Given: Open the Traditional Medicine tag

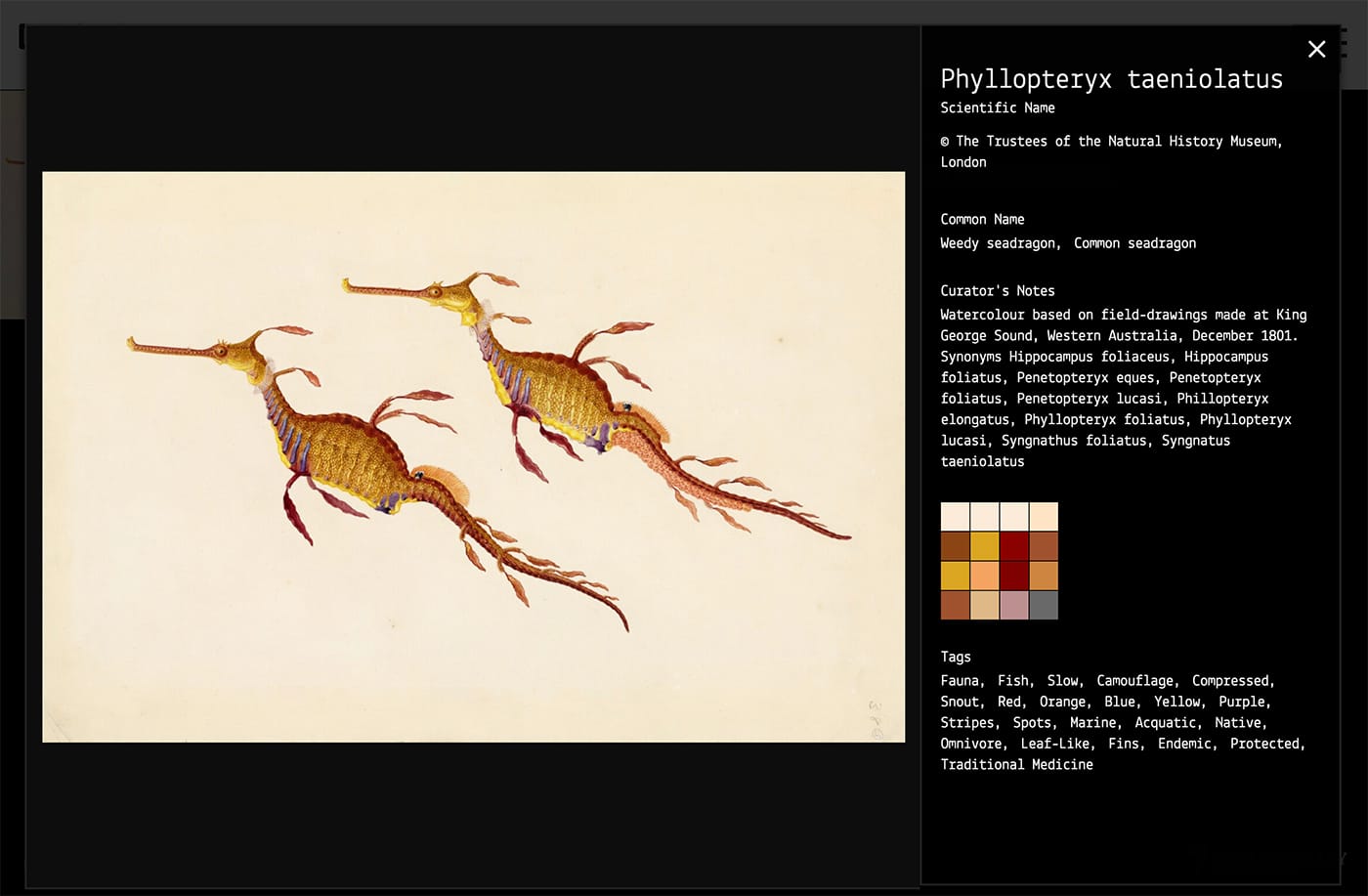Looking at the screenshot, I should [x=1015, y=764].
